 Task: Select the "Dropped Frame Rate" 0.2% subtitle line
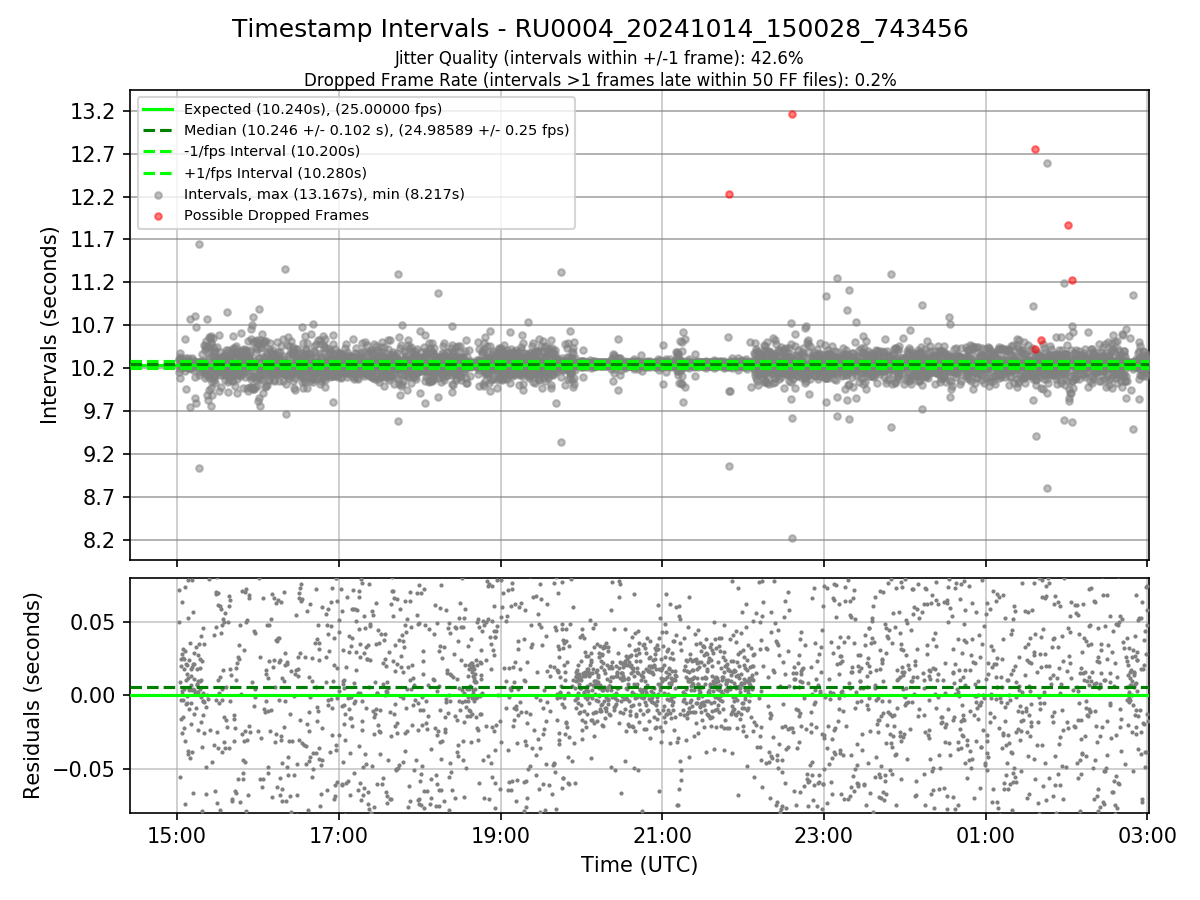(x=600, y=79)
